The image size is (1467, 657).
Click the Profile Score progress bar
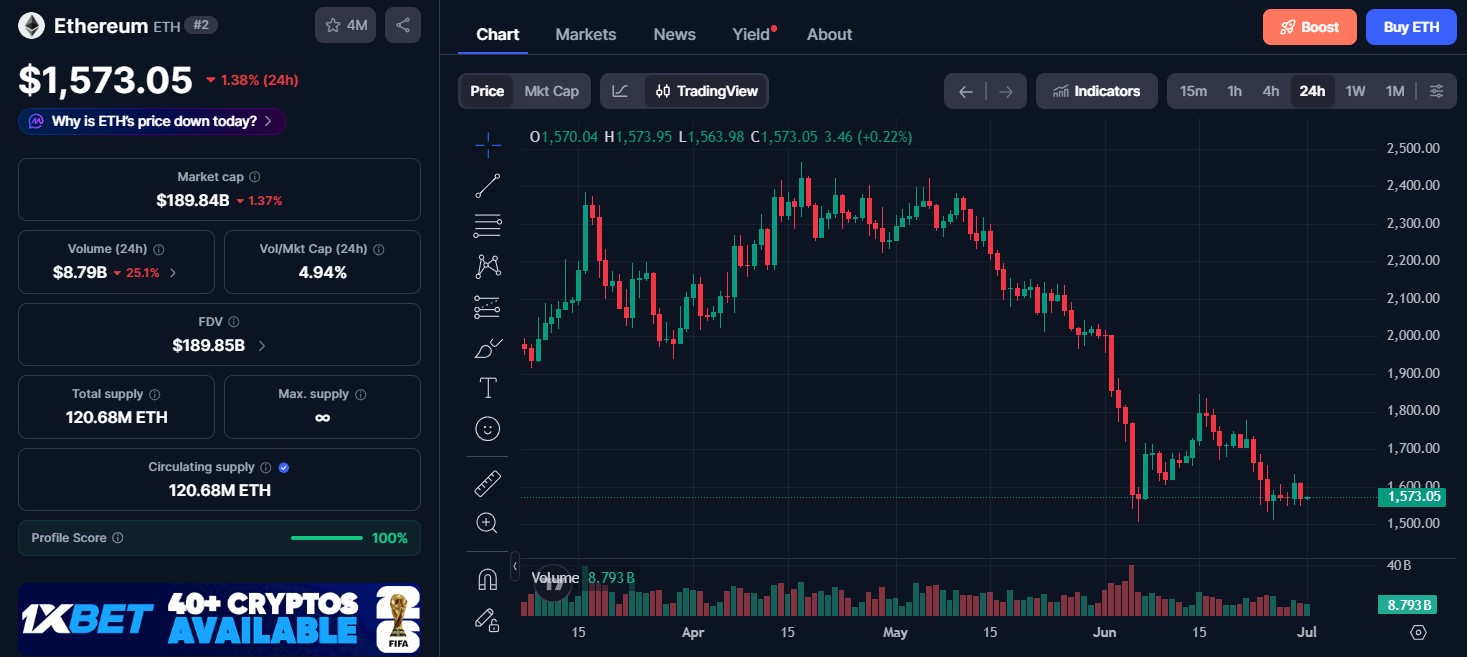(327, 538)
